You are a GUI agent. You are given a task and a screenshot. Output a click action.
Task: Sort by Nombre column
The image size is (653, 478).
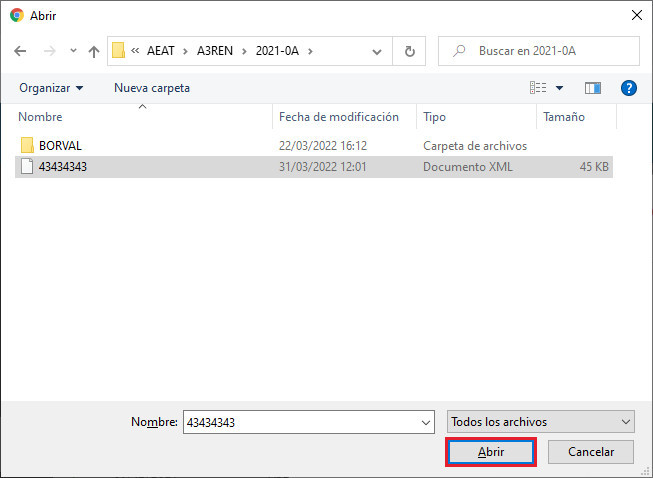(40, 117)
